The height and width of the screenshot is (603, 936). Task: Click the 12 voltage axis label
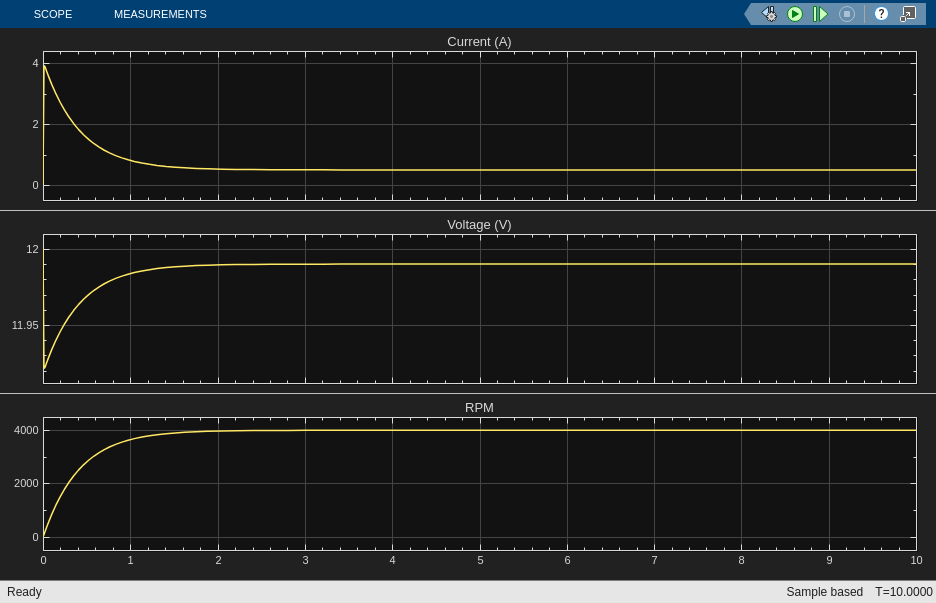(x=32, y=250)
